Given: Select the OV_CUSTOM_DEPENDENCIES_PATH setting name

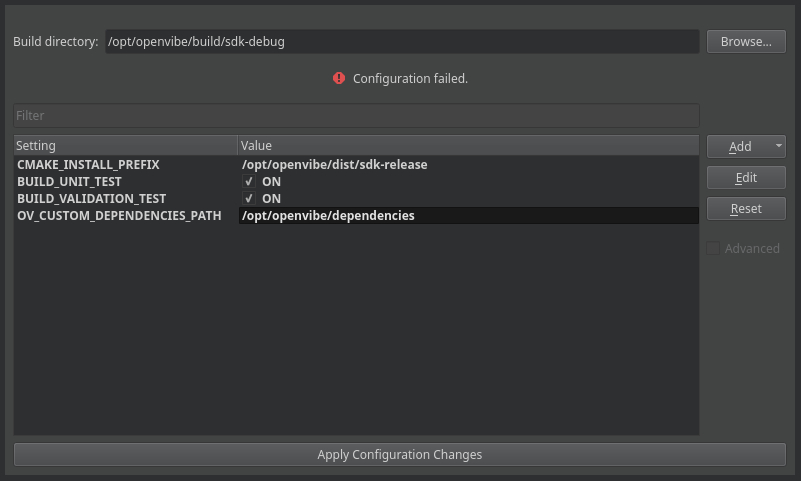Looking at the screenshot, I should (x=119, y=216).
